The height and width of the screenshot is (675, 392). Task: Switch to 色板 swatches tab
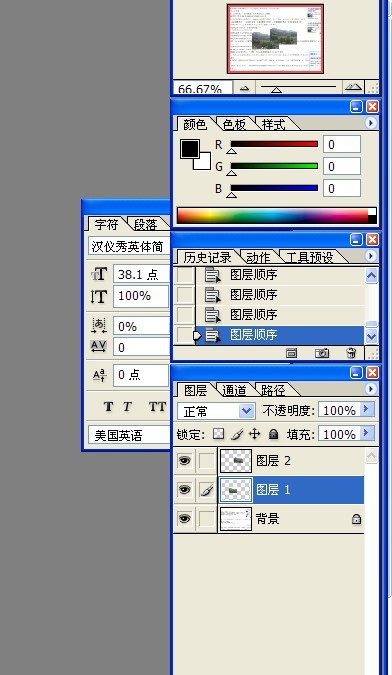click(x=235, y=124)
